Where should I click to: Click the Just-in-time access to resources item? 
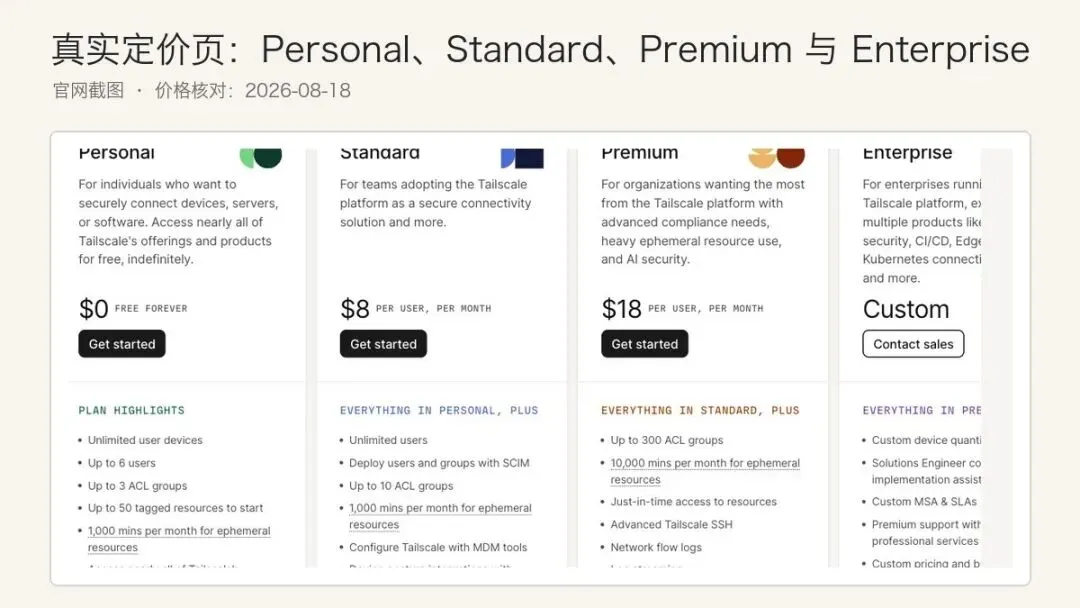point(693,502)
